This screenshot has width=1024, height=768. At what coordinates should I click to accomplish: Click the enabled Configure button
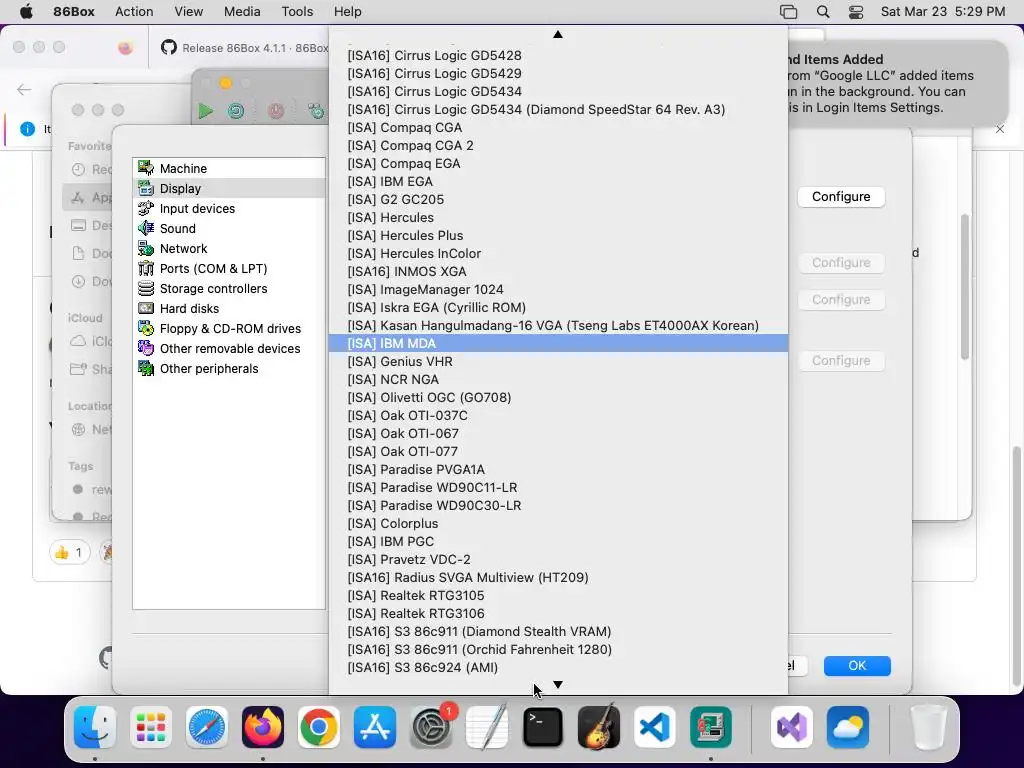point(841,197)
